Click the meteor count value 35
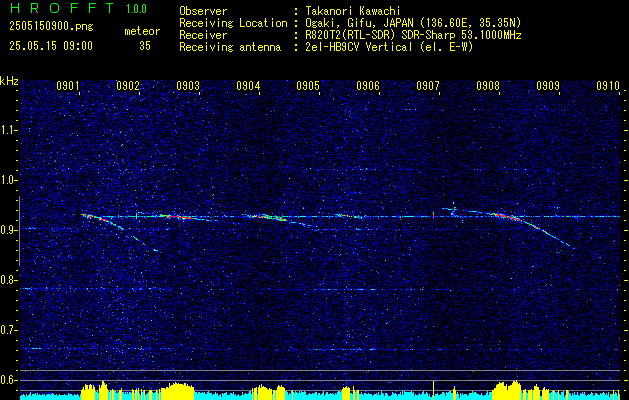The height and width of the screenshot is (400, 629). pos(145,46)
